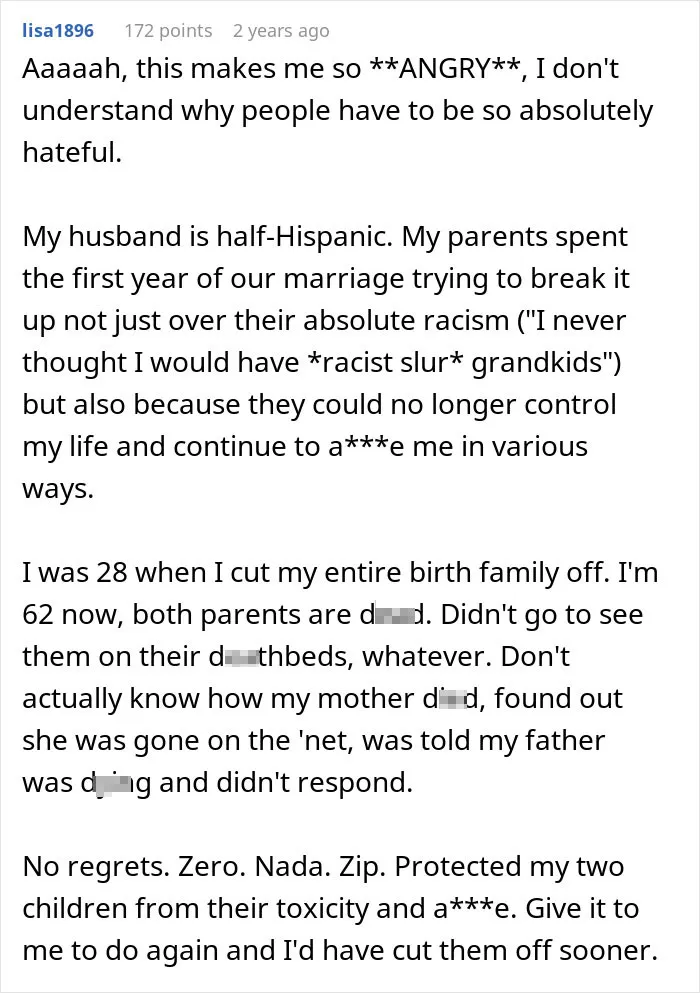Select the word 'hateful.' ending first paragraph
This screenshot has width=700, height=993.
[x=72, y=152]
